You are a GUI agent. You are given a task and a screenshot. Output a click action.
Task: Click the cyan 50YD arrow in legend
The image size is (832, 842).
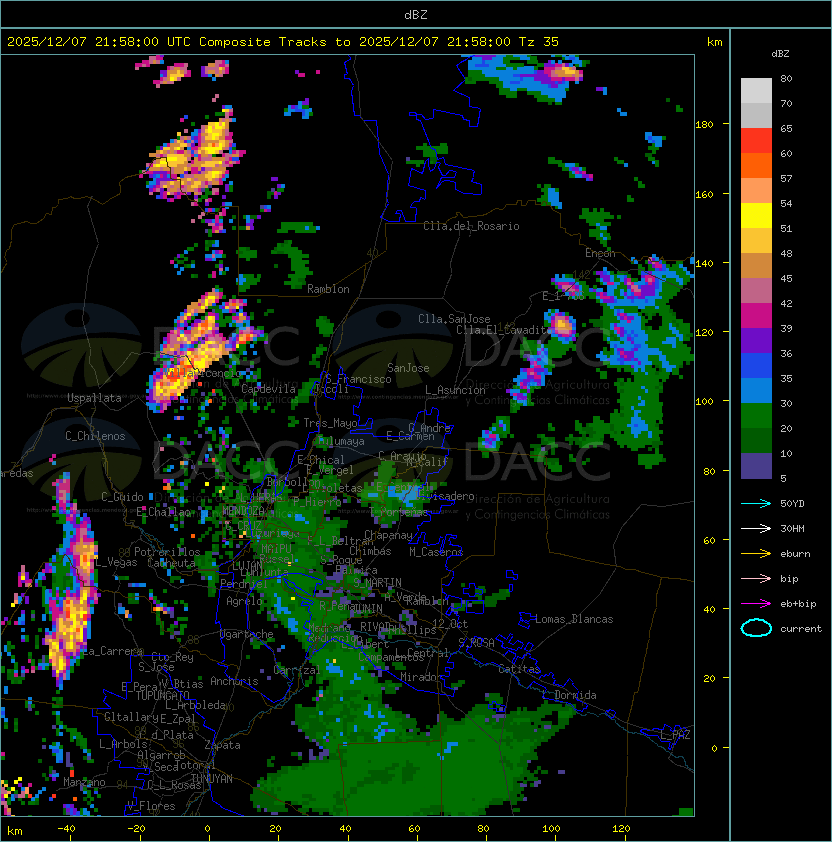(x=756, y=504)
